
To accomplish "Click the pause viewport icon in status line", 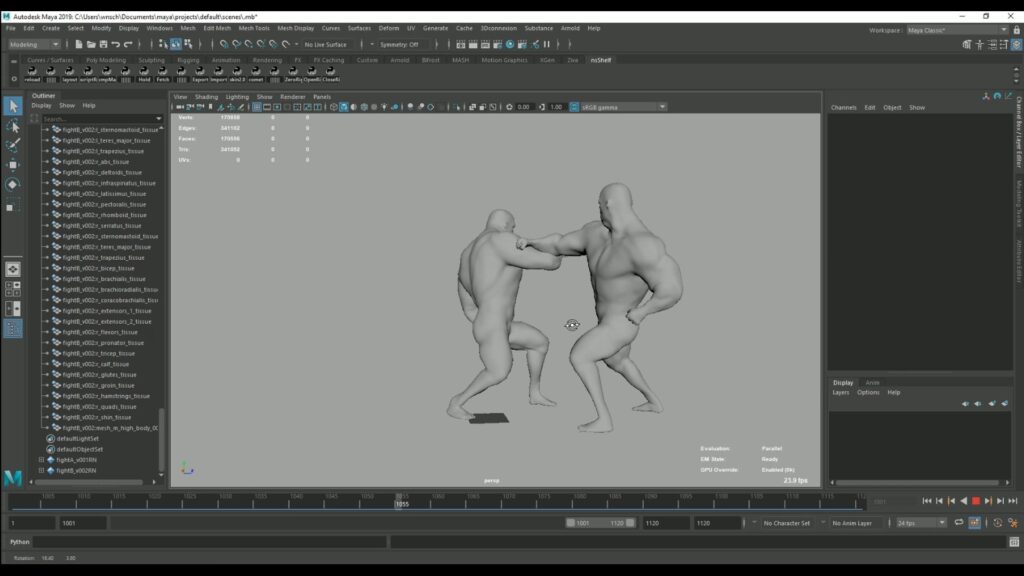I will tap(547, 44).
